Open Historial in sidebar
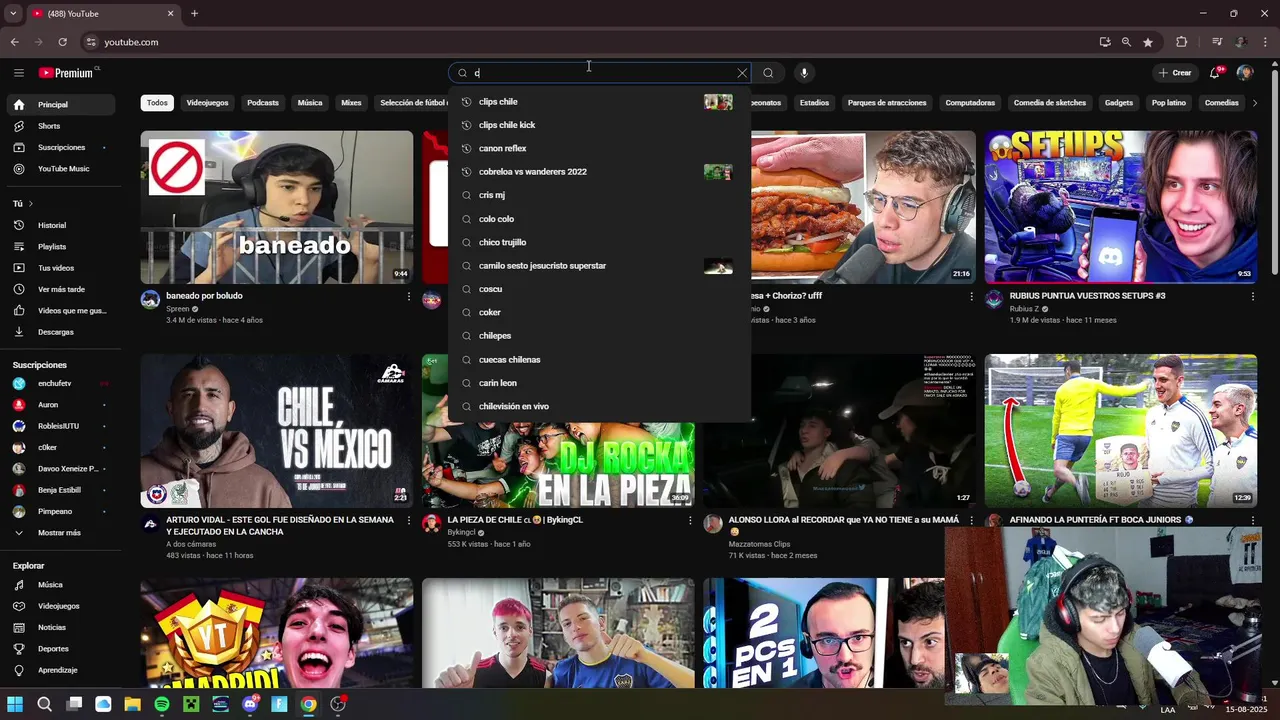The image size is (1280, 720). pyautogui.click(x=60, y=225)
